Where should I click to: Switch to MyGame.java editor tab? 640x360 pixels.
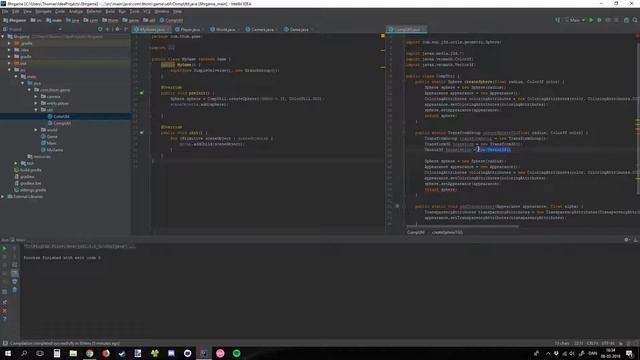pyautogui.click(x=151, y=29)
